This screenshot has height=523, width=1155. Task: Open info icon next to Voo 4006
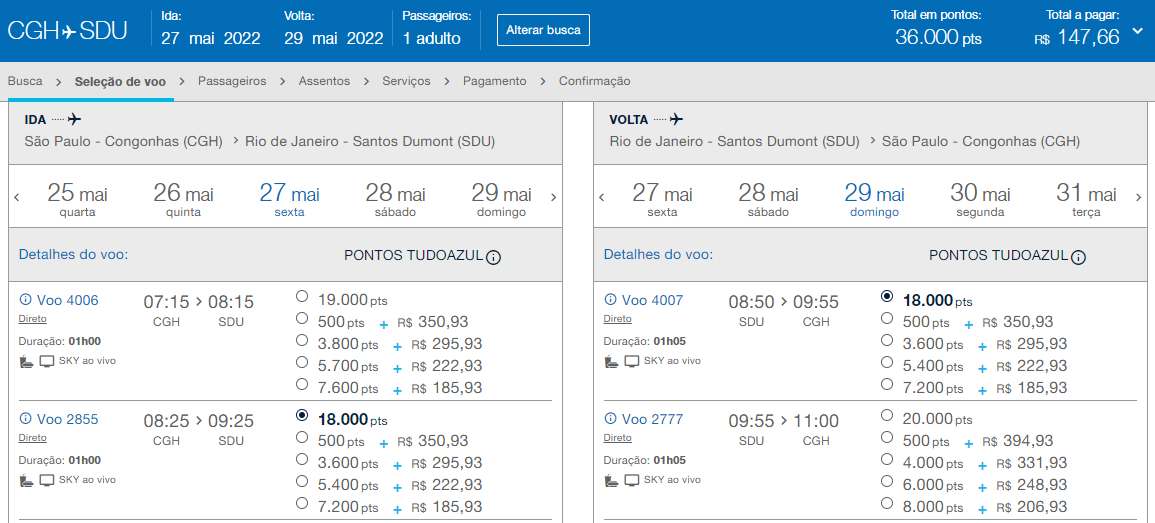pos(25,300)
